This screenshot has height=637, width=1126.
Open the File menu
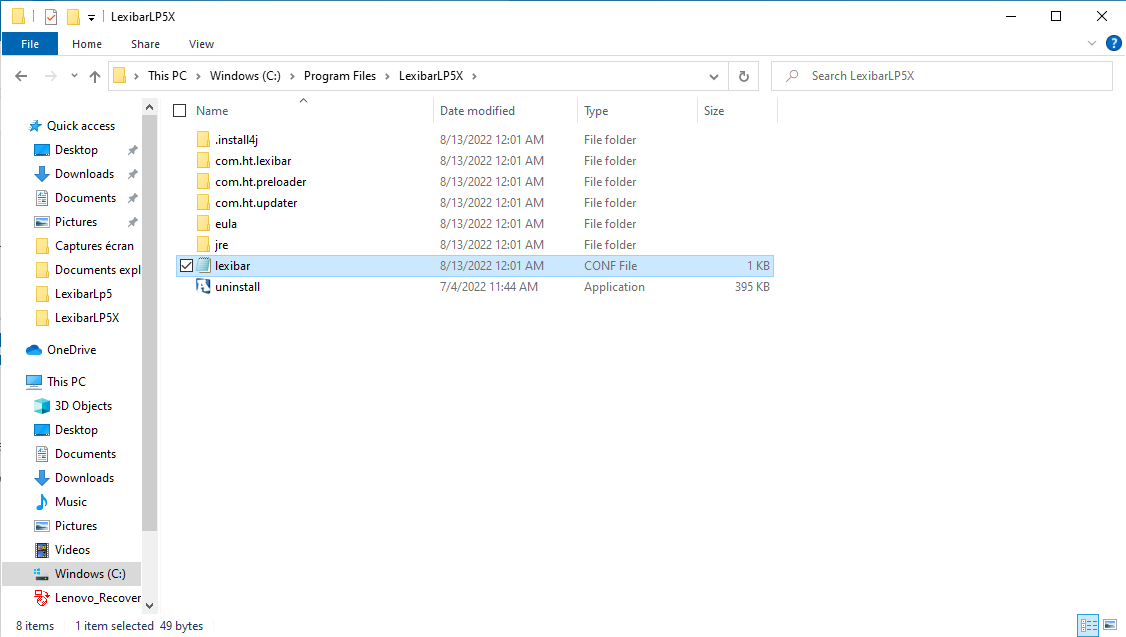tap(30, 44)
